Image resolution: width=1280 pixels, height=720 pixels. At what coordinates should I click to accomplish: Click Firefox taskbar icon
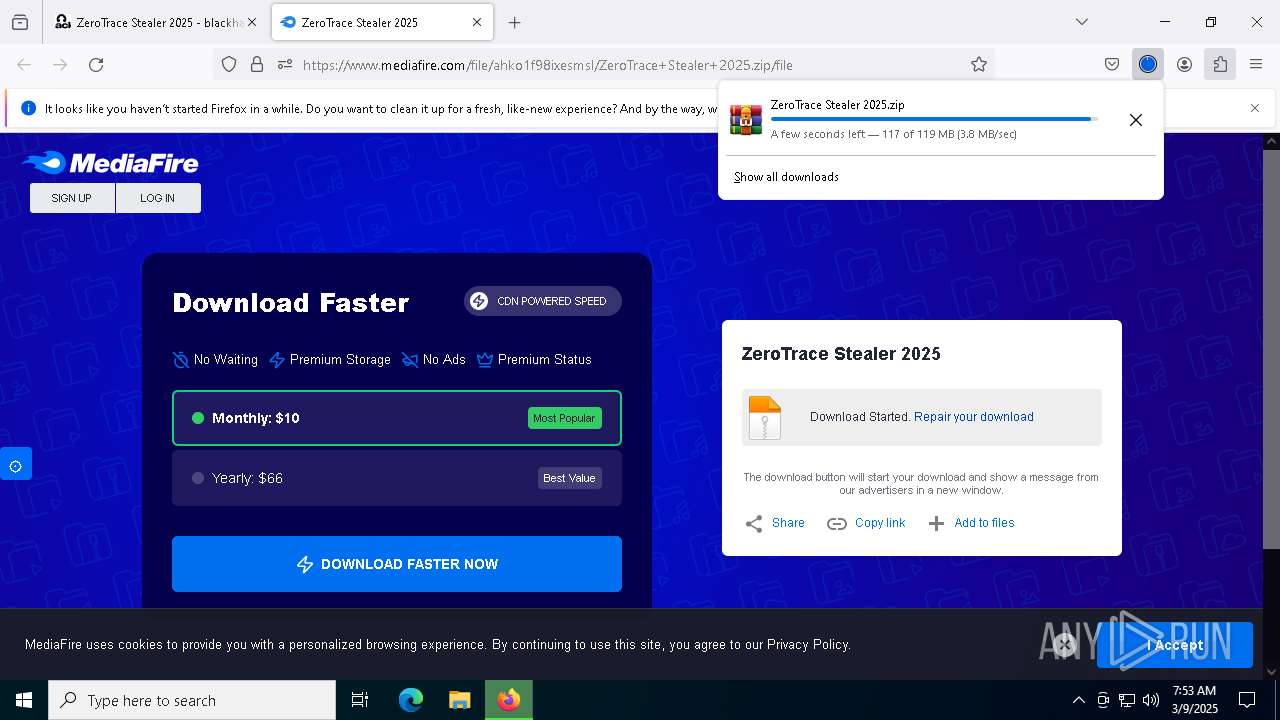pos(509,700)
